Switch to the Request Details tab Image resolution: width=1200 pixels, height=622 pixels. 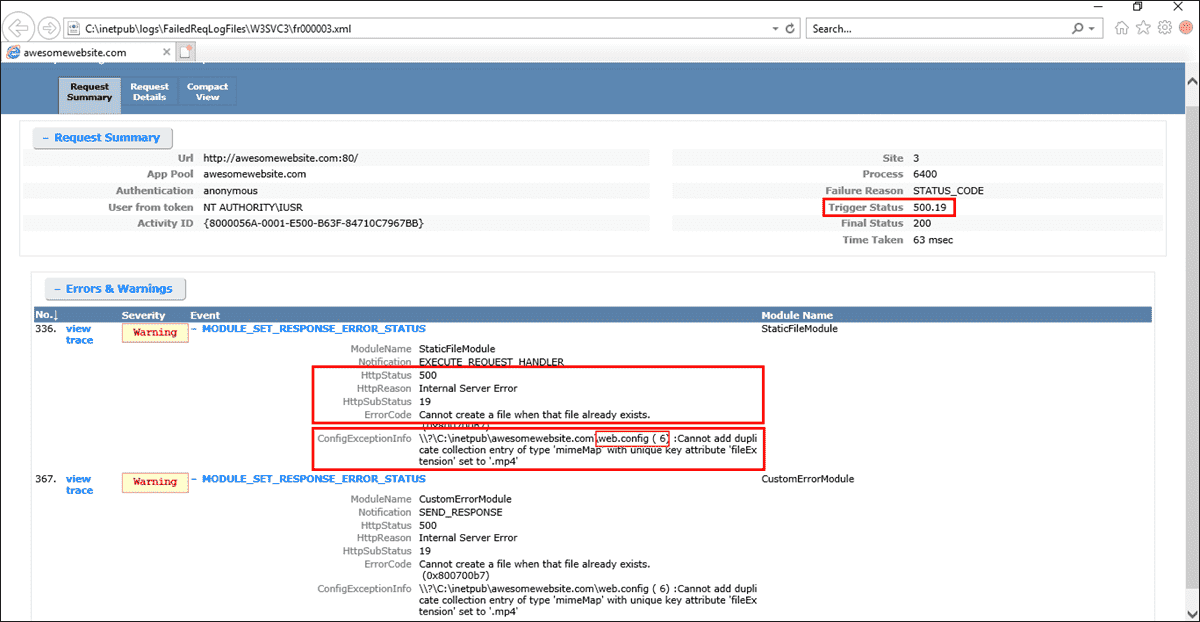150,91
